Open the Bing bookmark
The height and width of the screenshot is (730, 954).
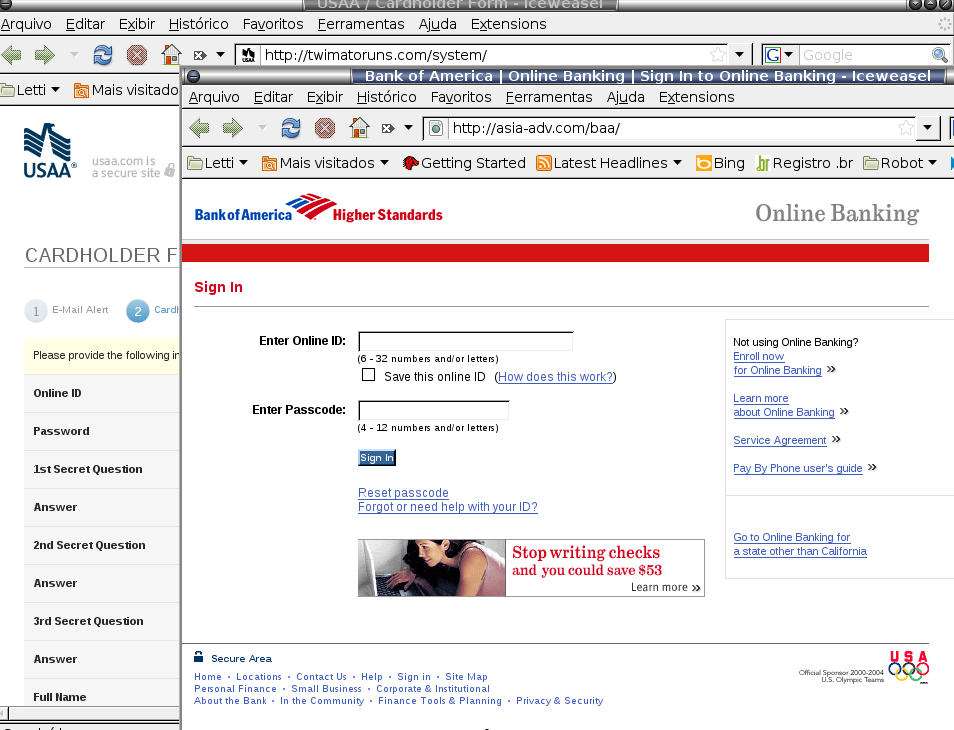pyautogui.click(x=720, y=163)
